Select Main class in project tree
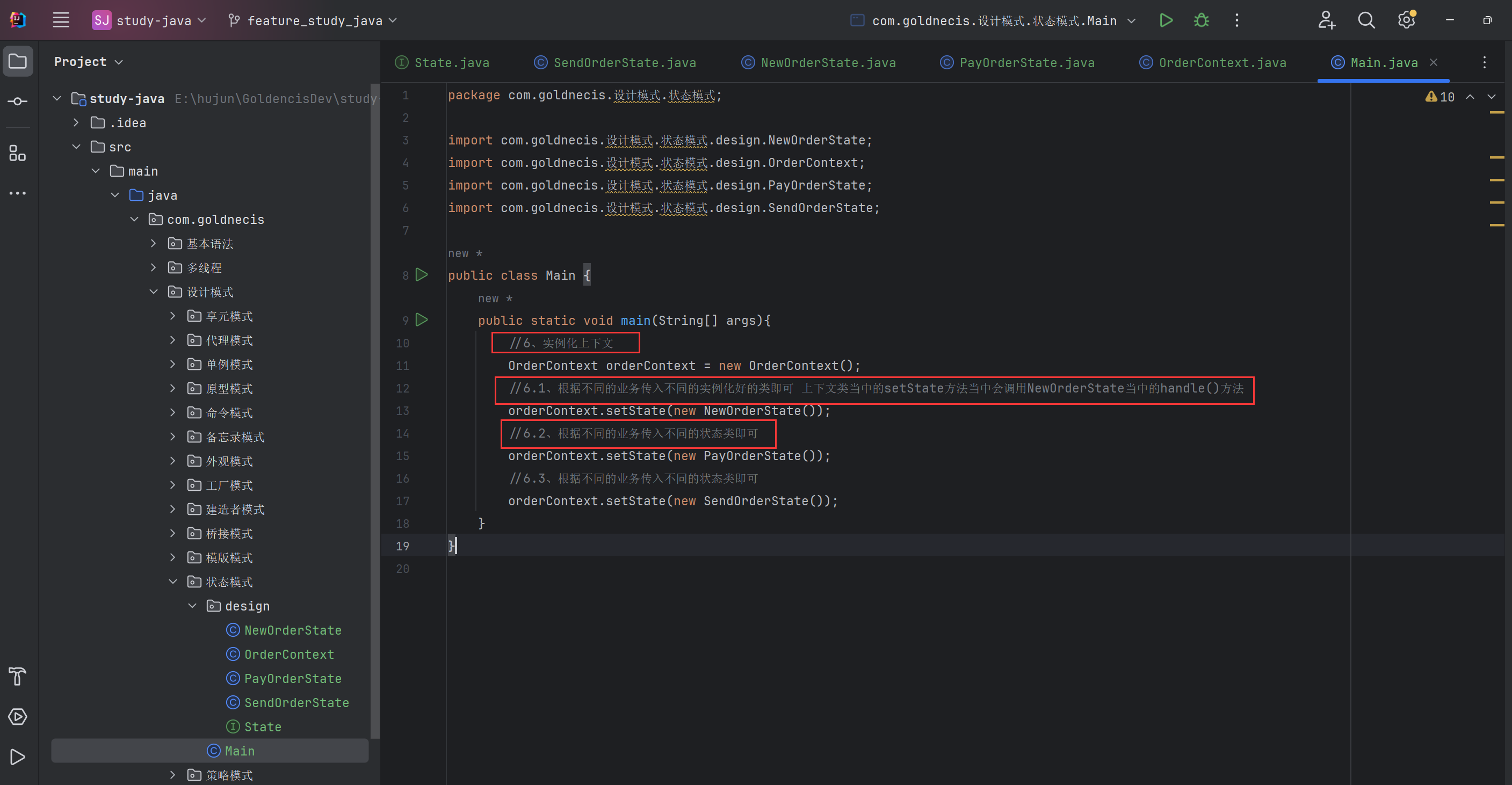Image resolution: width=1512 pixels, height=785 pixels. tap(209, 751)
